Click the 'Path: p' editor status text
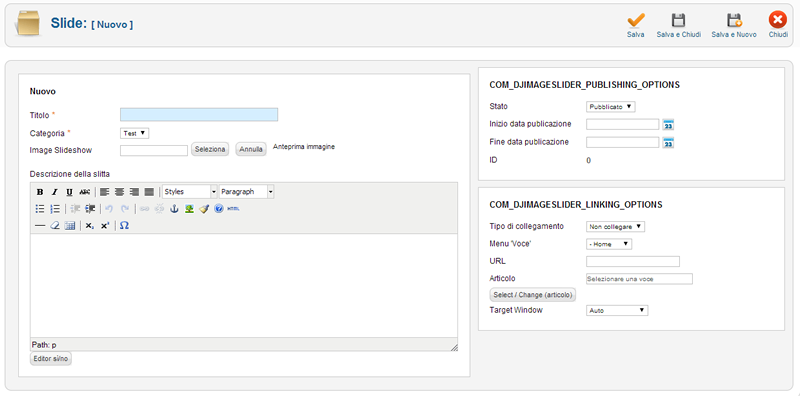The height and width of the screenshot is (396, 800). (44, 345)
